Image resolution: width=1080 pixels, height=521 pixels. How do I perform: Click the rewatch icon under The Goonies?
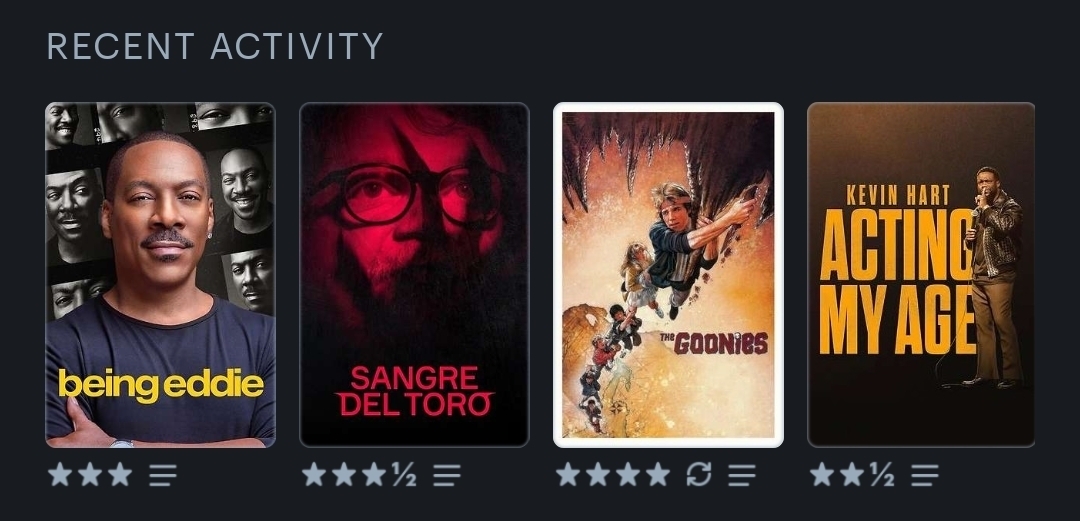[699, 474]
